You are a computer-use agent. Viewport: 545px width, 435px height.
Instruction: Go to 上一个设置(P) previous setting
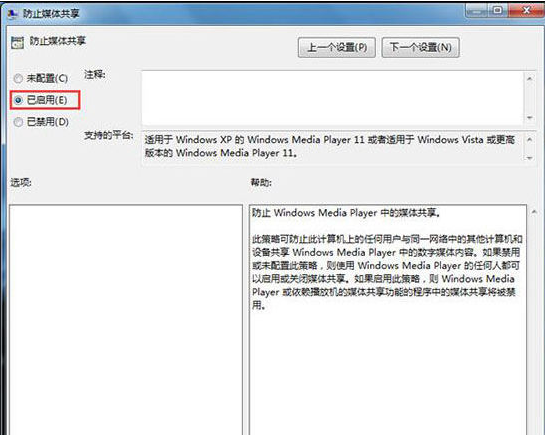(336, 47)
